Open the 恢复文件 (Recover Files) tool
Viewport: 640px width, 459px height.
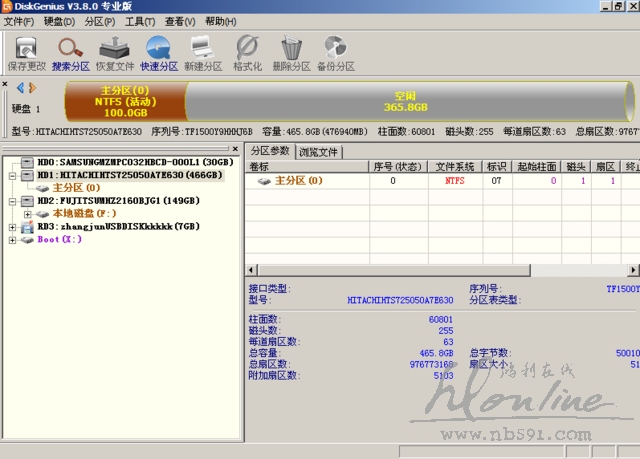tap(114, 52)
